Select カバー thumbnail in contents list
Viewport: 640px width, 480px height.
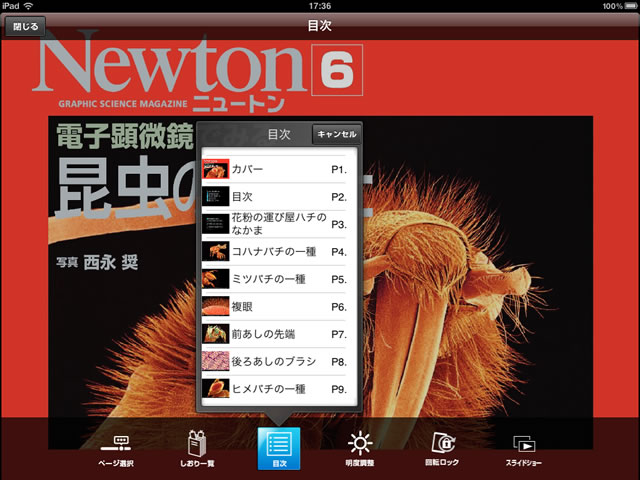click(216, 169)
